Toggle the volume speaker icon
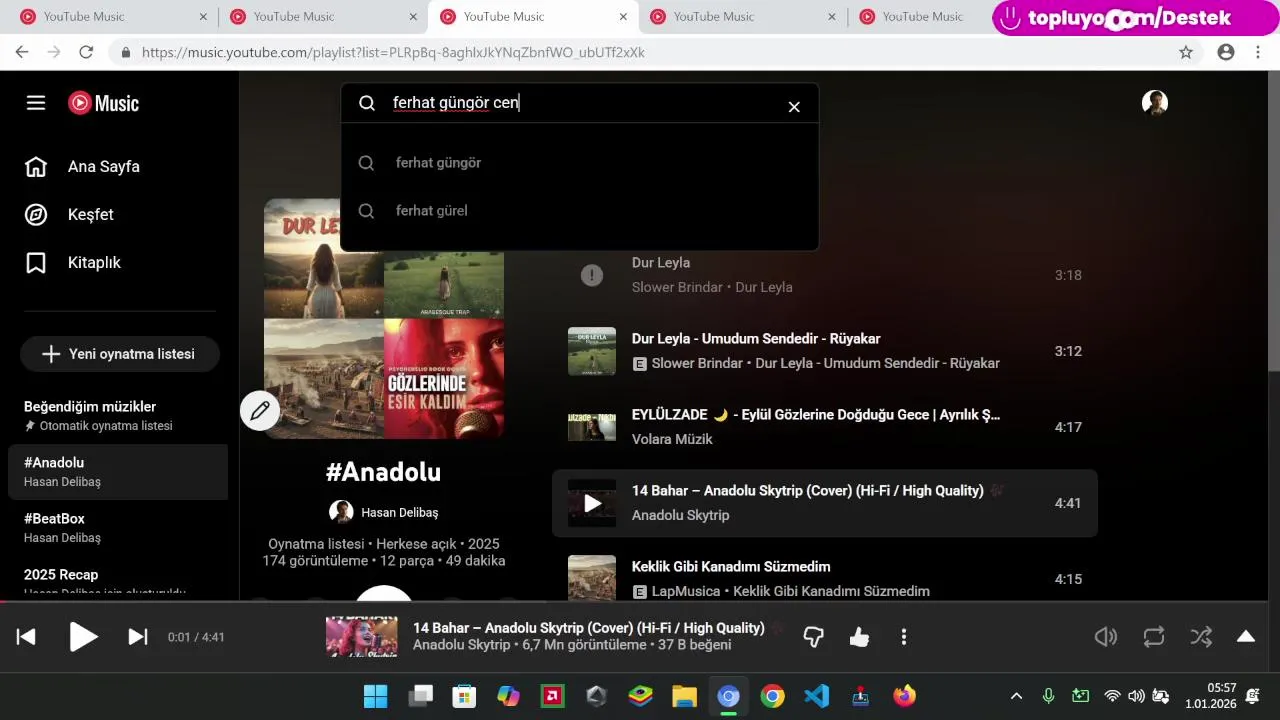This screenshot has width=1280, height=720. [x=1106, y=637]
